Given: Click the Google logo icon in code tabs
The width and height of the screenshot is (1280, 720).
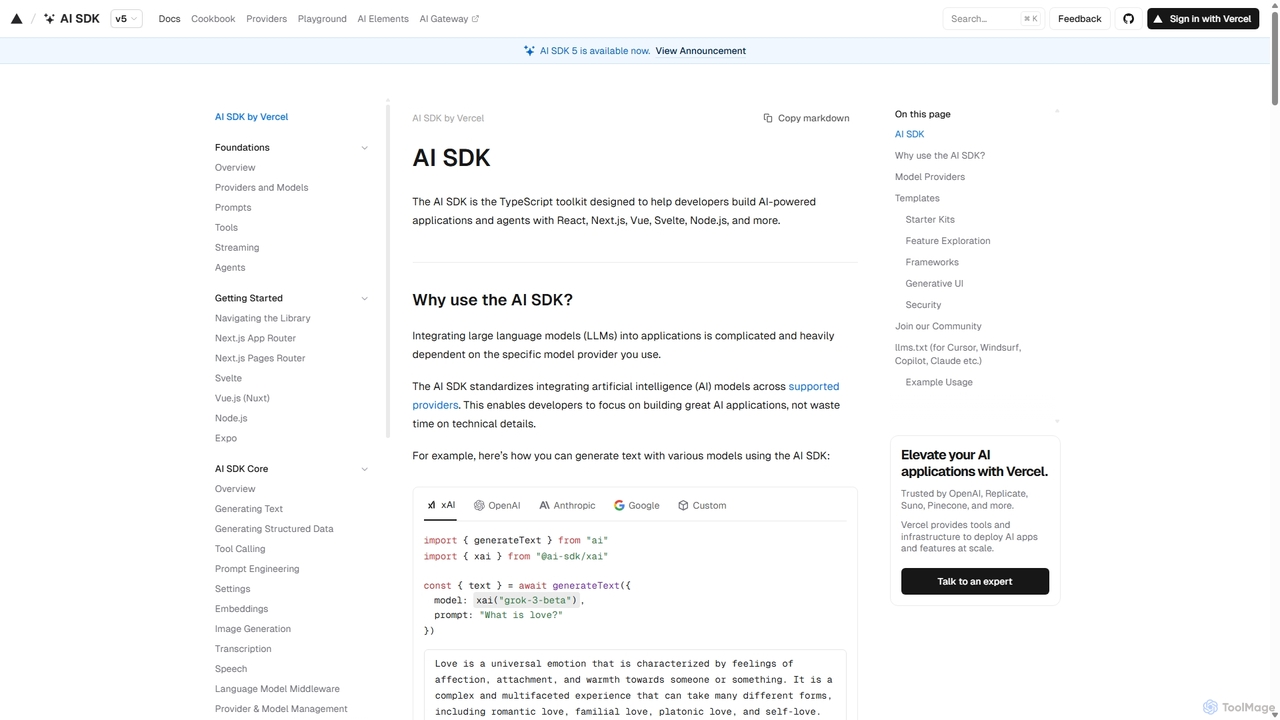Looking at the screenshot, I should coord(619,506).
